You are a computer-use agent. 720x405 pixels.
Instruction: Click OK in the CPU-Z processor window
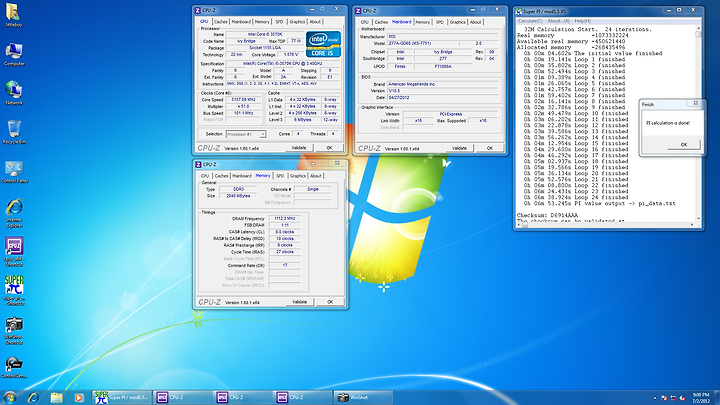329,148
